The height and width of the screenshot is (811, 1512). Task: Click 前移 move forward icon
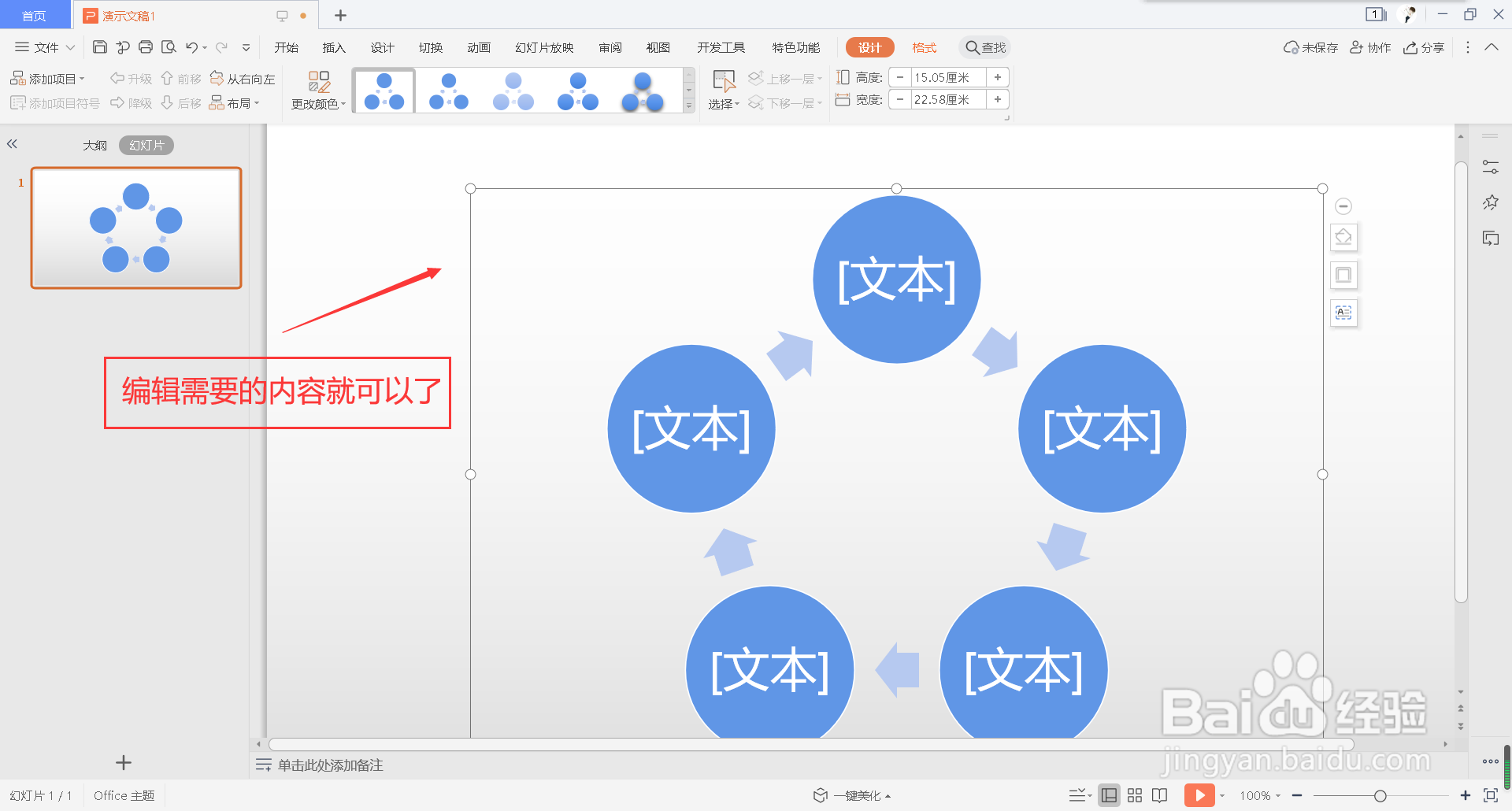coord(167,78)
